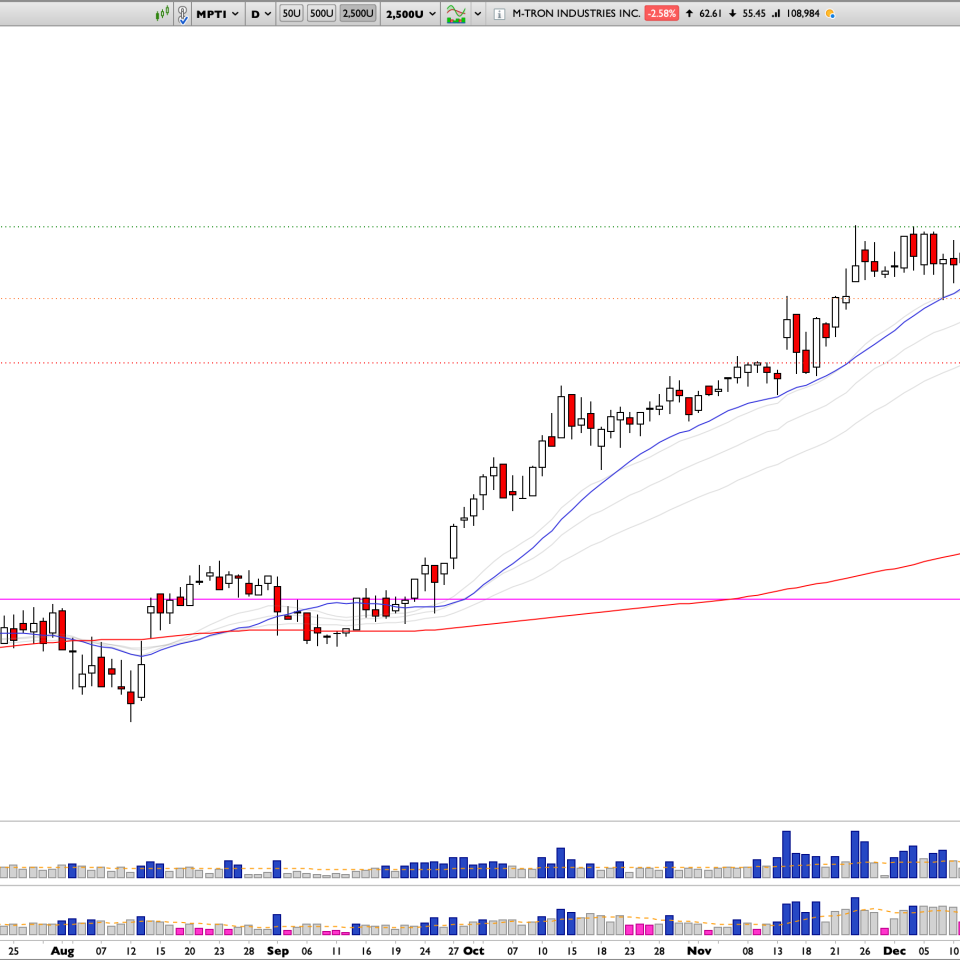The image size is (960, 960).
Task: Click the red -2.58% change badge
Action: pos(661,13)
